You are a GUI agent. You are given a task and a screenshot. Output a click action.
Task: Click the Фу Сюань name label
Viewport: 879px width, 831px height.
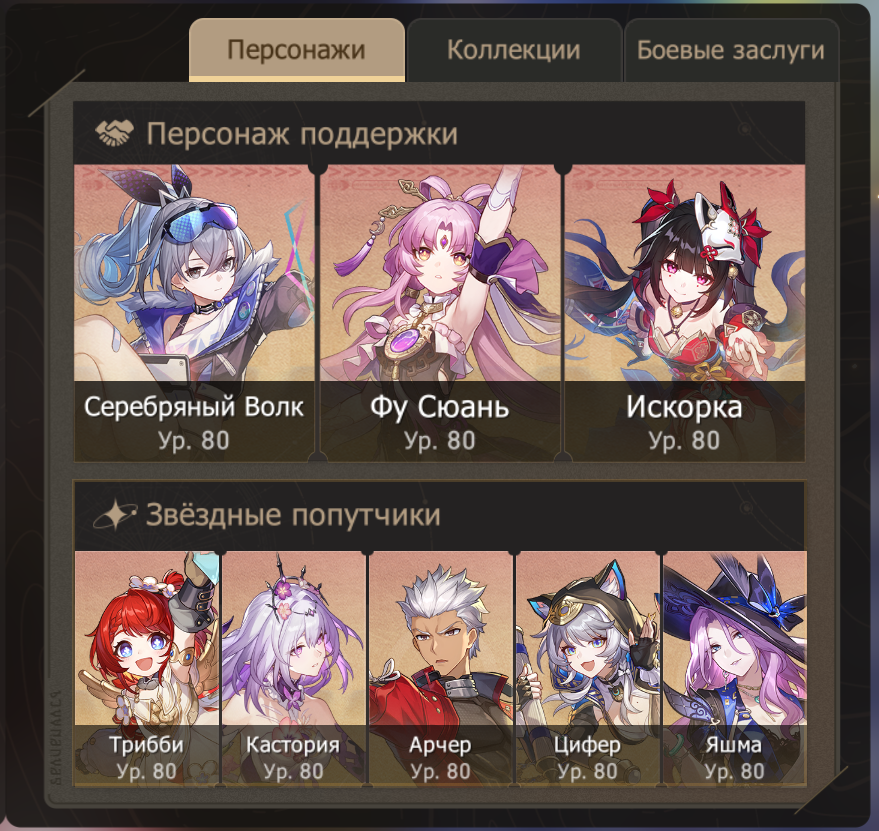[x=440, y=407]
